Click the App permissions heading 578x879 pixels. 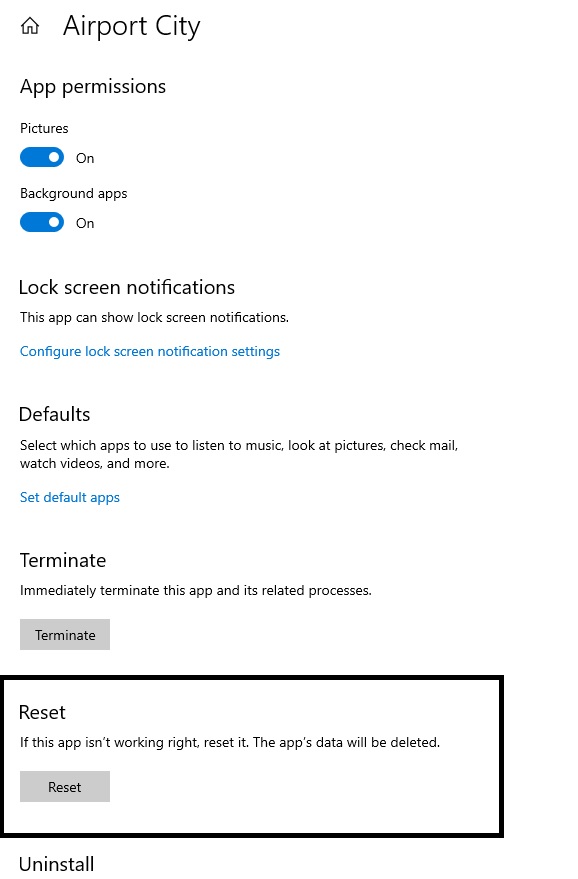point(93,87)
